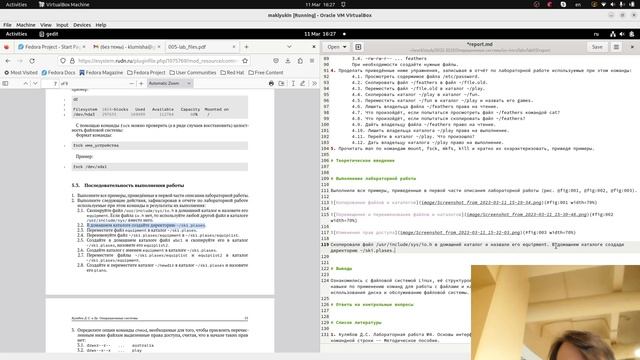Bookmark this page with the star icon

pos(245,60)
